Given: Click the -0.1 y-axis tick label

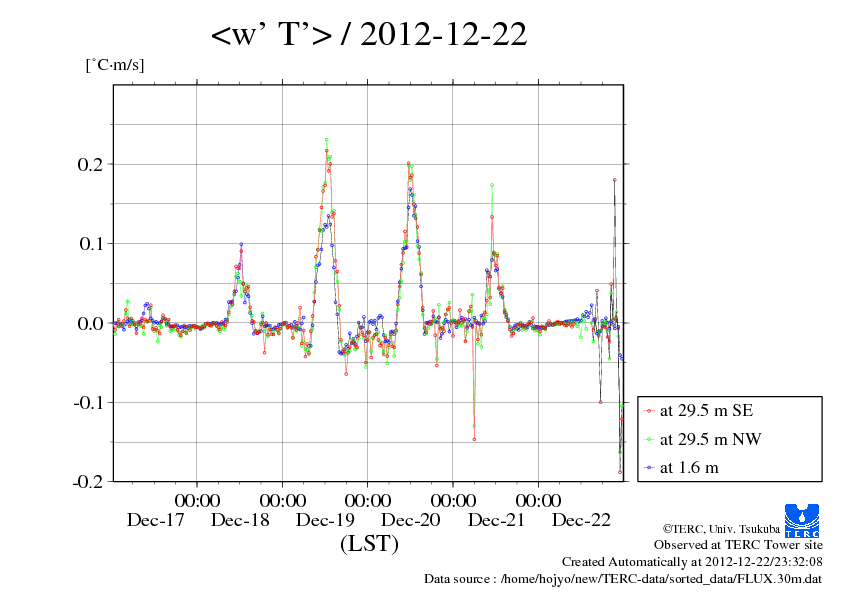Looking at the screenshot, I should pos(87,402).
